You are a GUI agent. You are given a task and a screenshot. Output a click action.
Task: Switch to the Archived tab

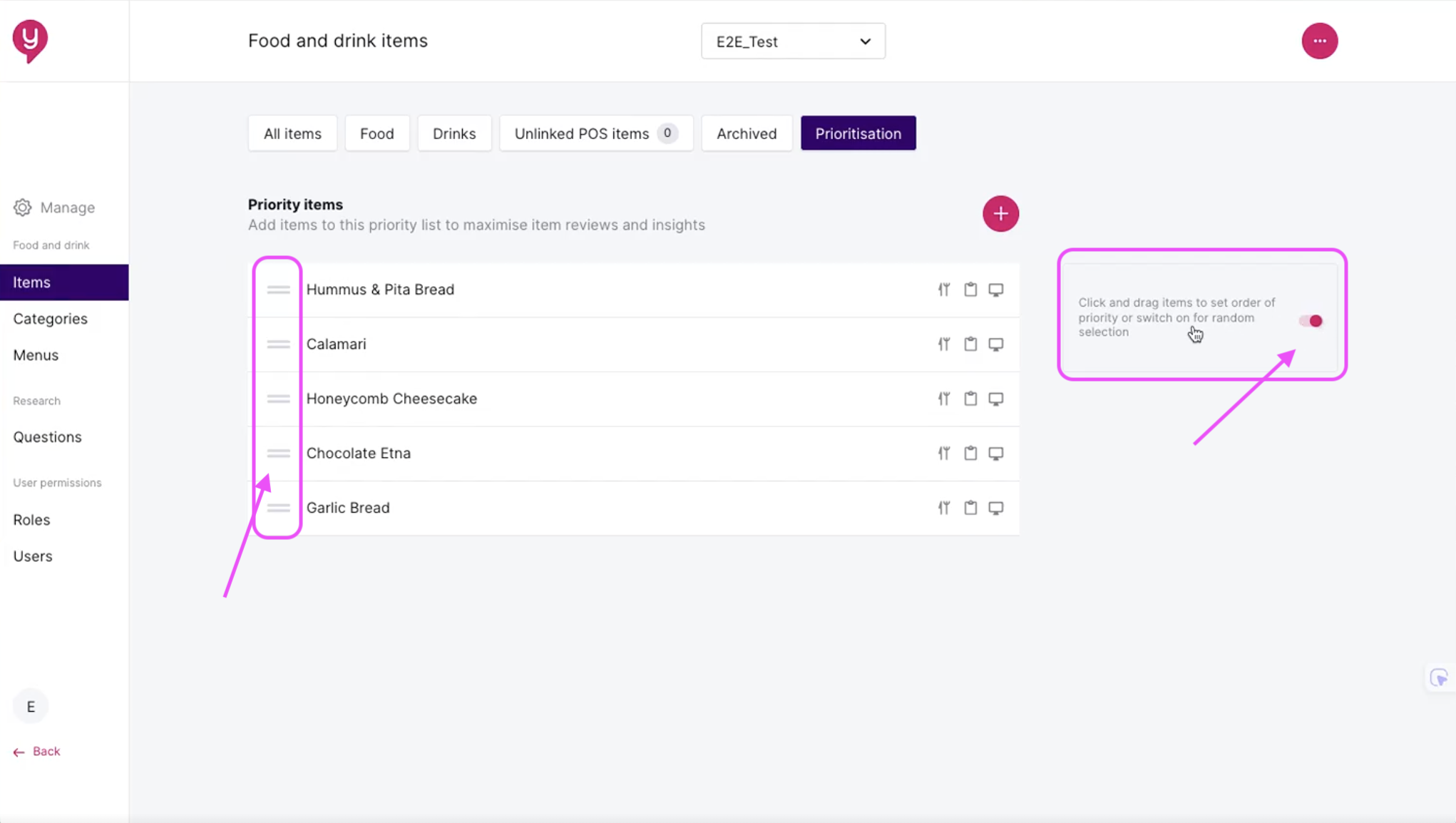click(746, 133)
